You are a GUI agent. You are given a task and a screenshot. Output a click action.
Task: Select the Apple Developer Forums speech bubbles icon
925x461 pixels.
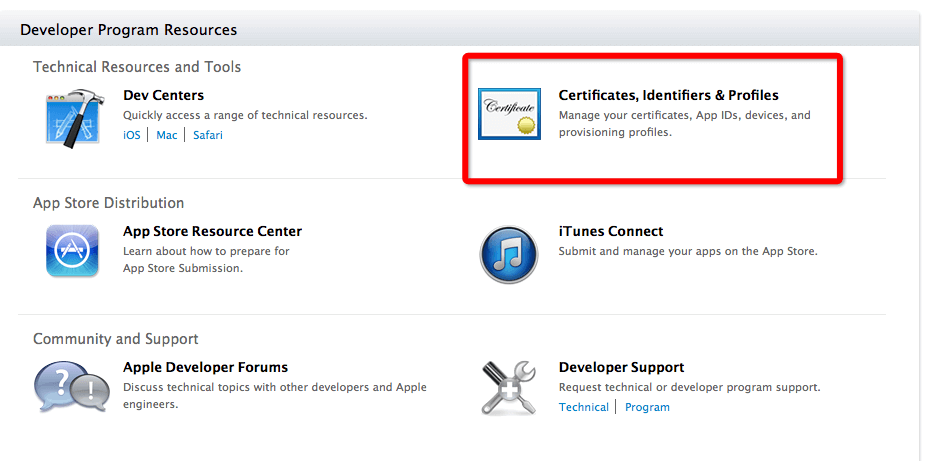72,388
